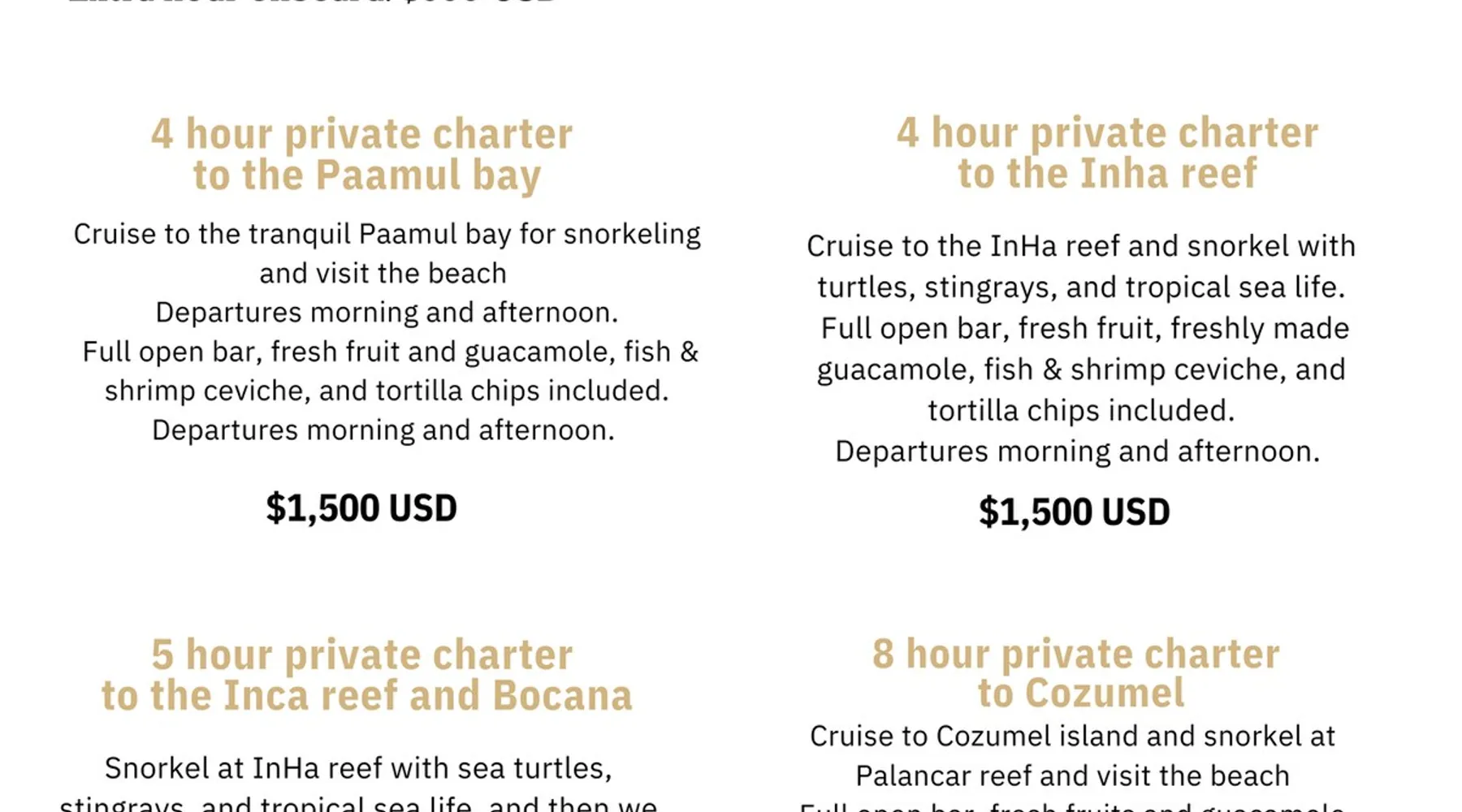Open the 8 hour Cozumel charter heading
The image size is (1462, 812).
1077,673
